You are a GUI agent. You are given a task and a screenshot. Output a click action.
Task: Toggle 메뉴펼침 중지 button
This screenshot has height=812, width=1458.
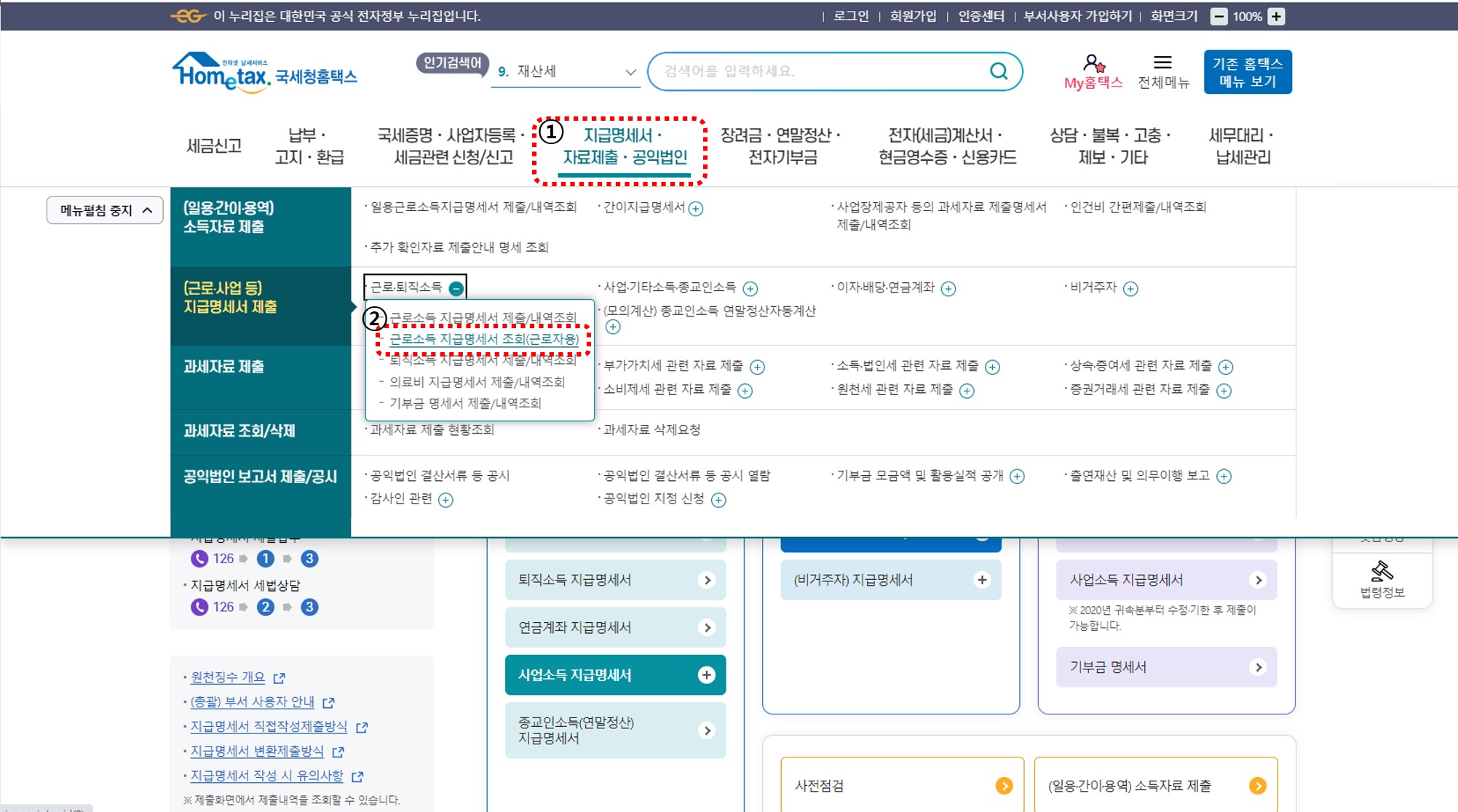click(105, 210)
